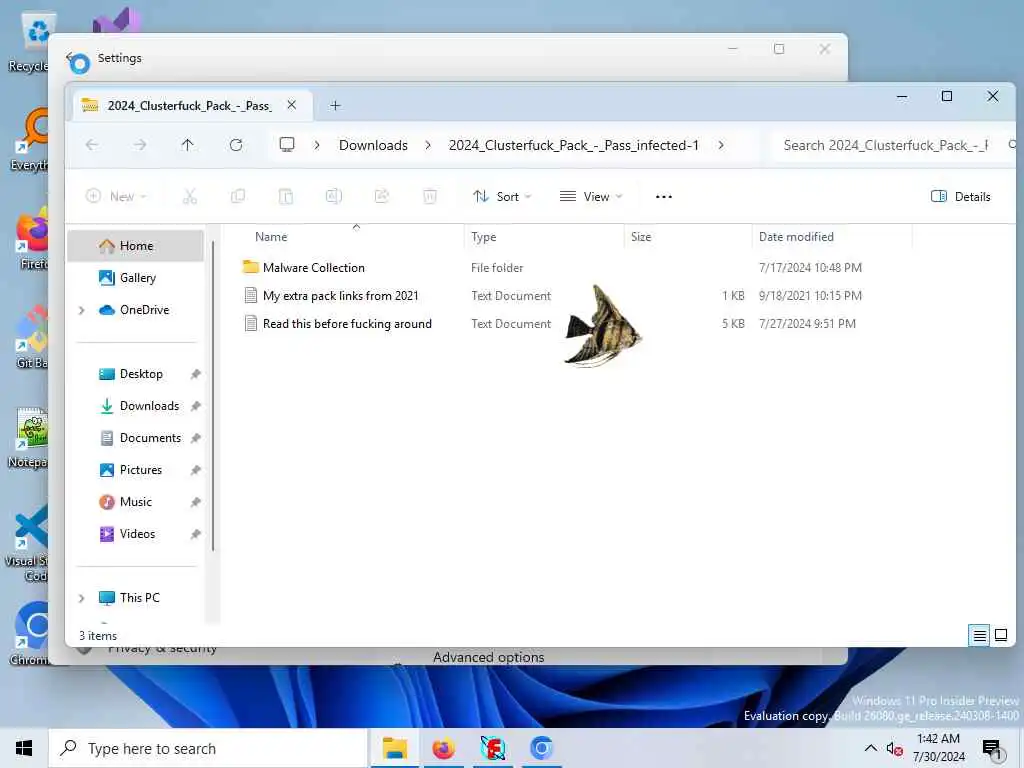This screenshot has width=1024, height=768.
Task: Open the New item dropdown
Action: [x=116, y=197]
